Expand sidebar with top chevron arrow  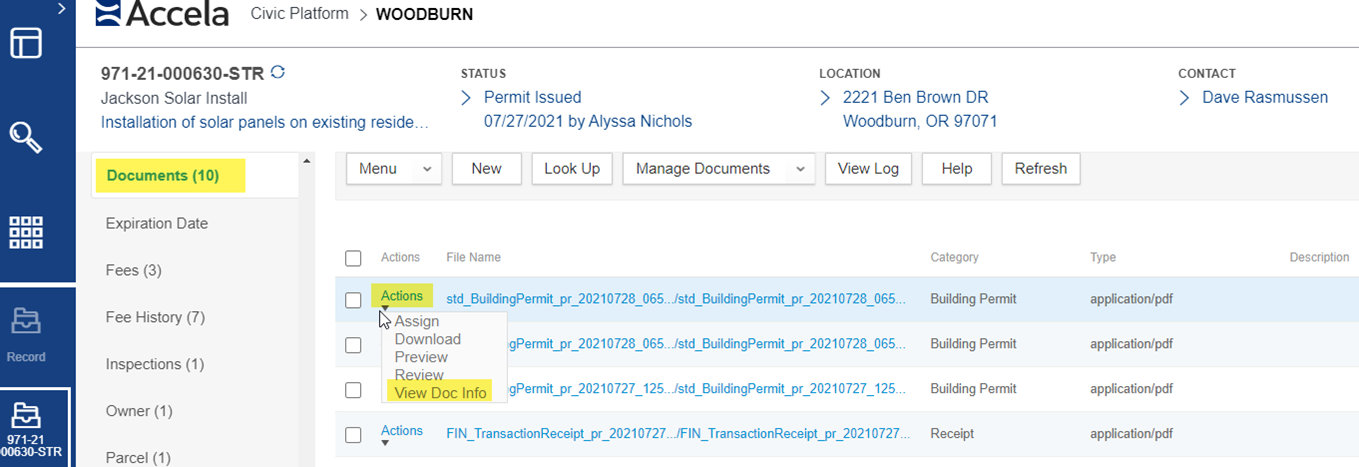click(62, 9)
